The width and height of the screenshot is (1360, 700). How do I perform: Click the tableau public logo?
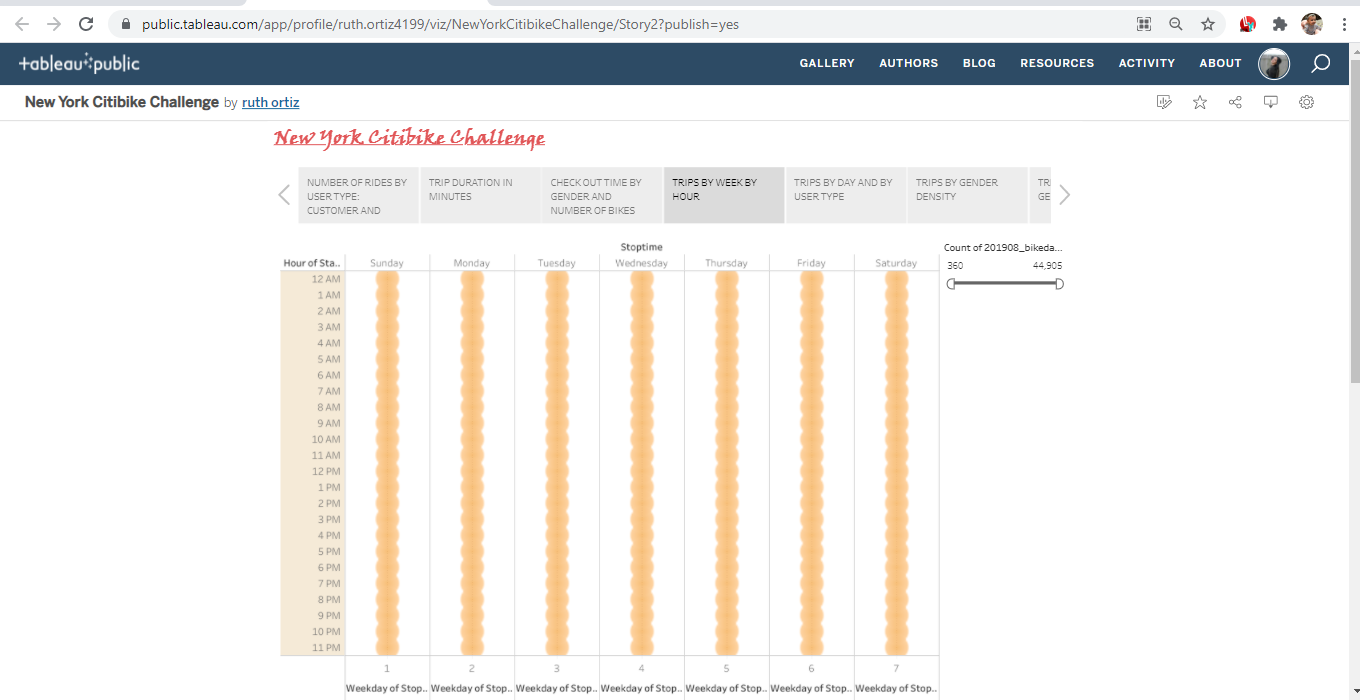[x=80, y=62]
